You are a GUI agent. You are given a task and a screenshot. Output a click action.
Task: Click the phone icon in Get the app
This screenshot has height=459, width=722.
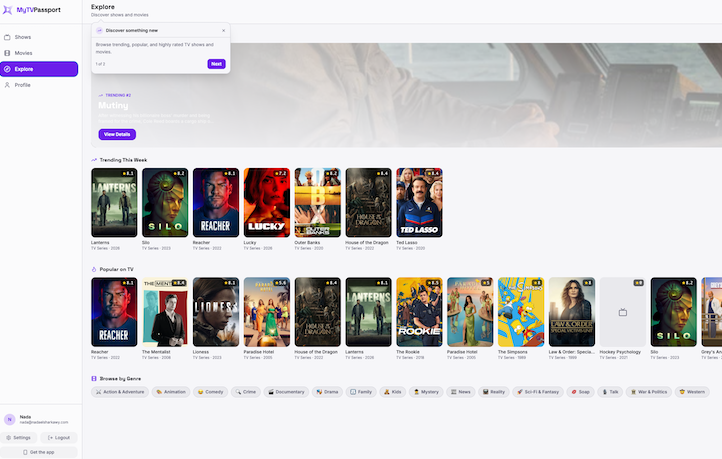(x=25, y=452)
